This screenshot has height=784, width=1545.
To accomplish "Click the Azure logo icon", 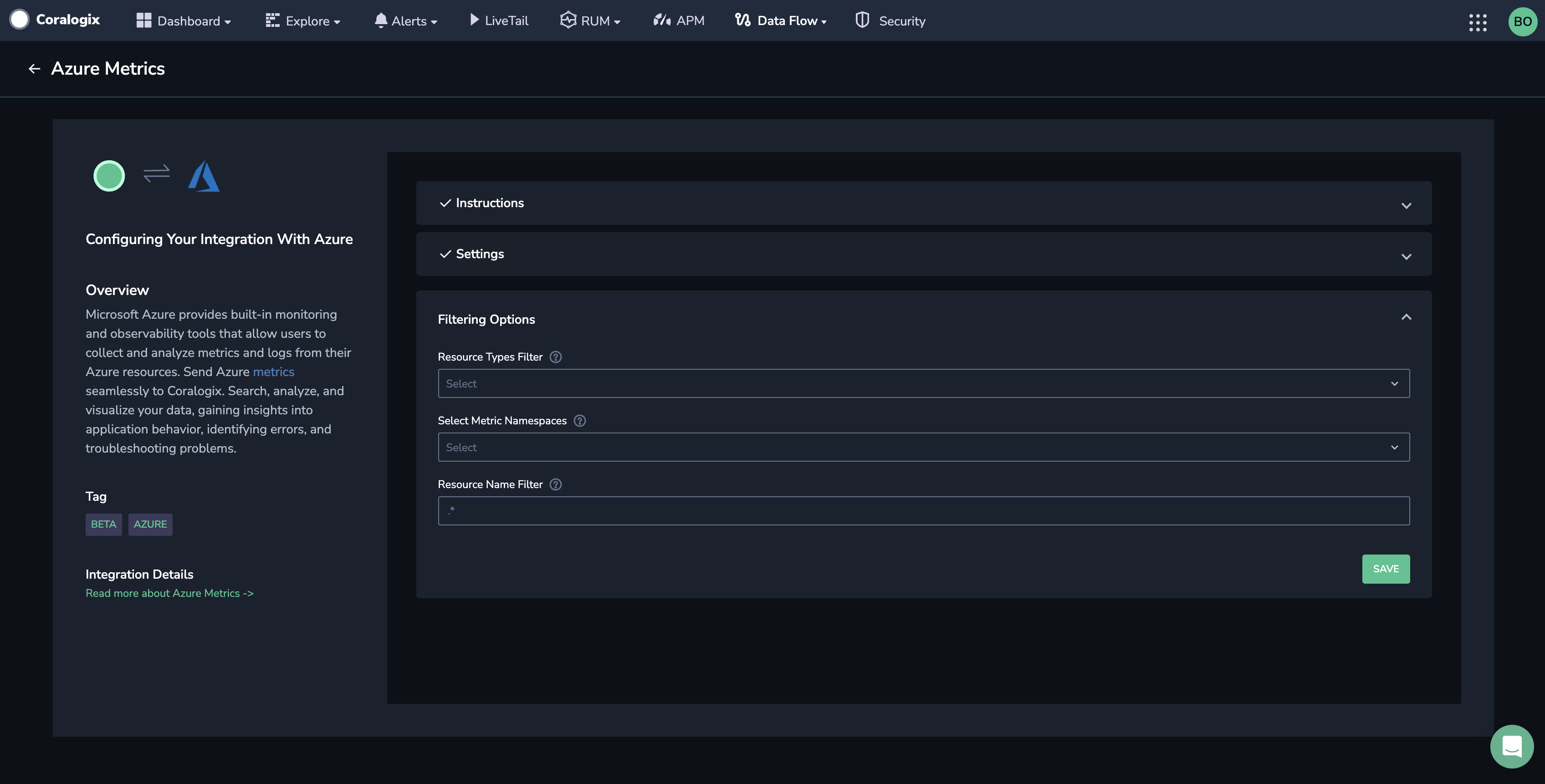I will 204,176.
